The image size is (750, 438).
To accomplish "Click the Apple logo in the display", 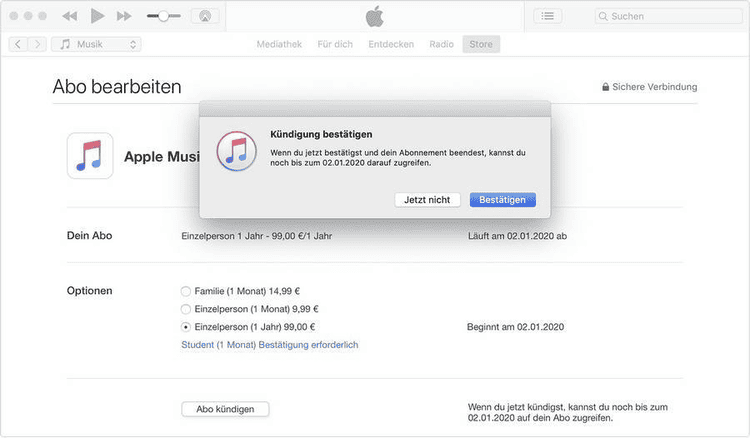I will [375, 16].
